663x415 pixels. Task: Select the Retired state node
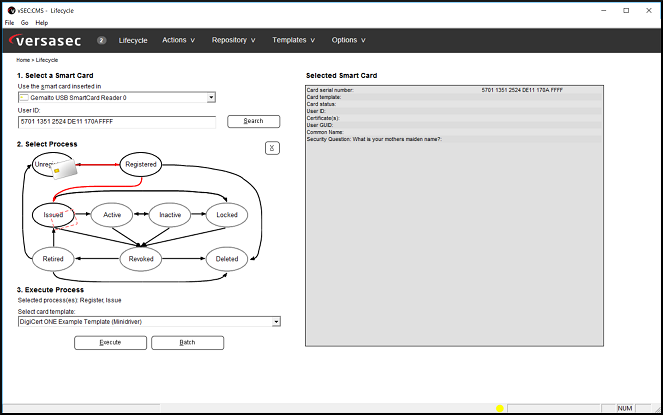pos(53,259)
